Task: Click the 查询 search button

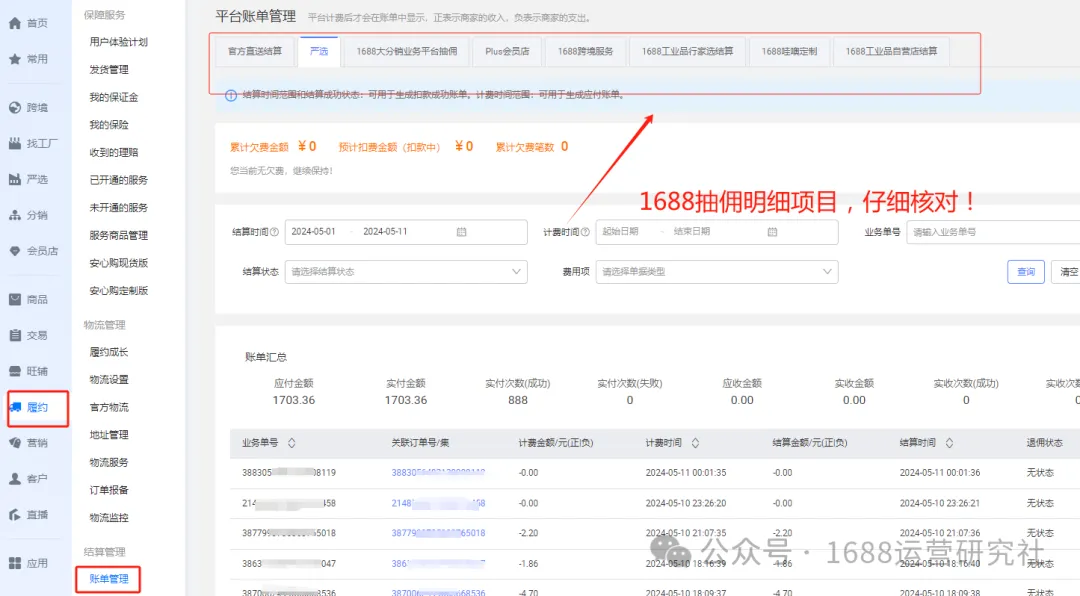Action: [1026, 271]
